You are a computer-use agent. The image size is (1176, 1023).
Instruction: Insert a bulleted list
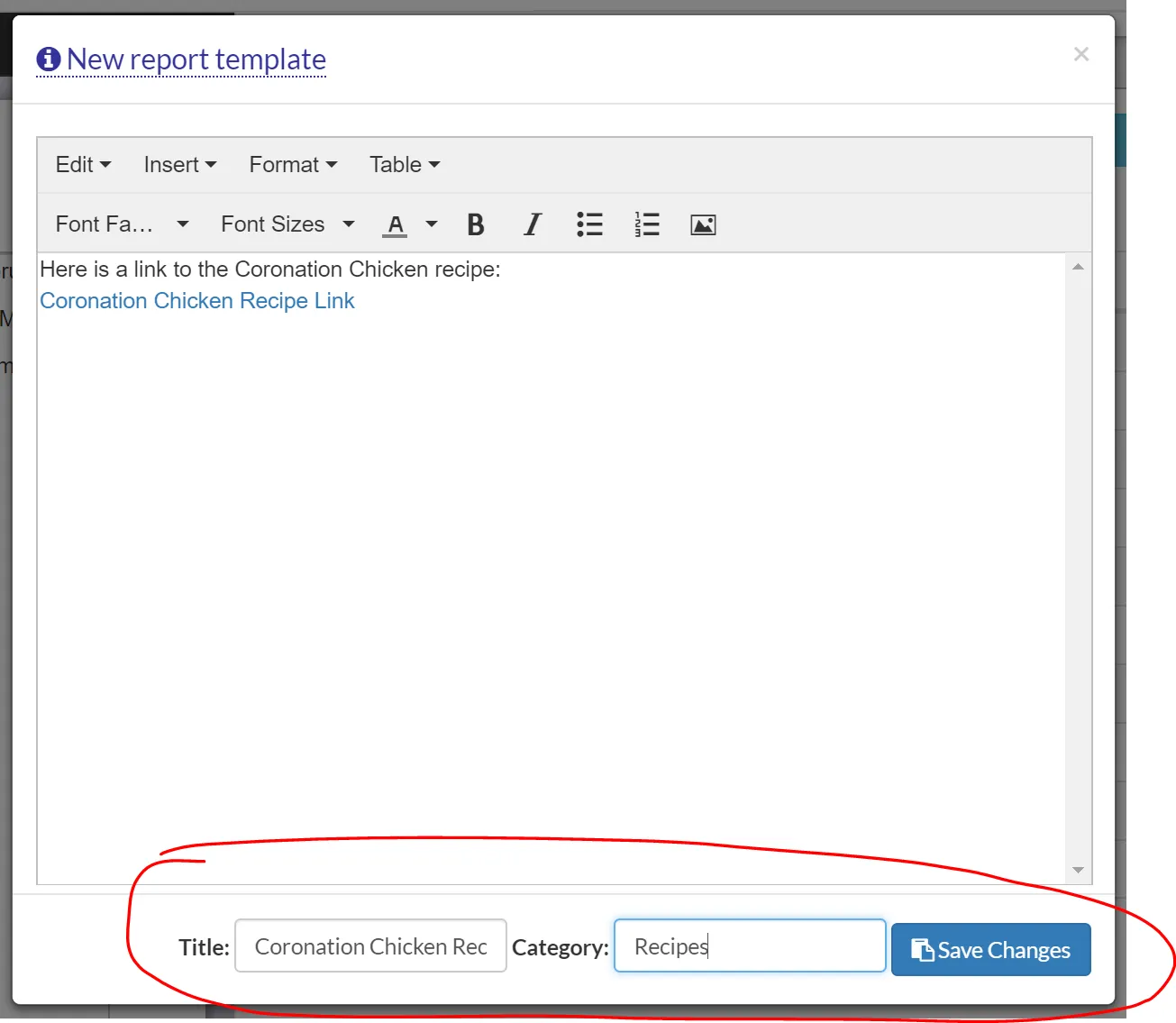[589, 224]
